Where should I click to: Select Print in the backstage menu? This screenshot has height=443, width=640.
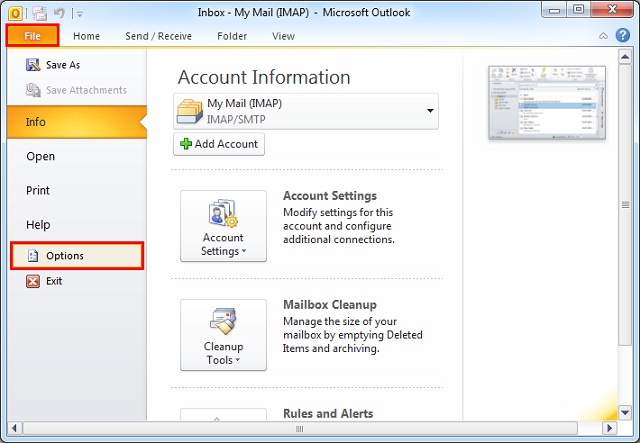38,190
